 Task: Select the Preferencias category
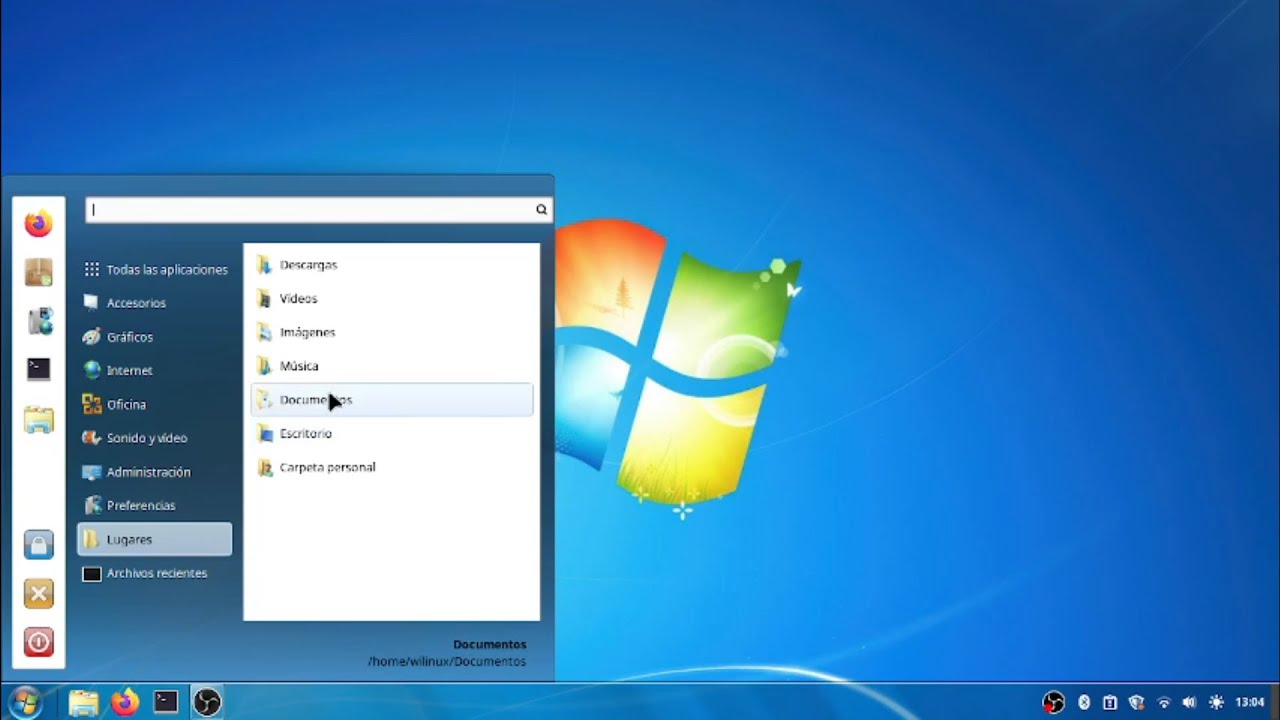[x=155, y=505]
